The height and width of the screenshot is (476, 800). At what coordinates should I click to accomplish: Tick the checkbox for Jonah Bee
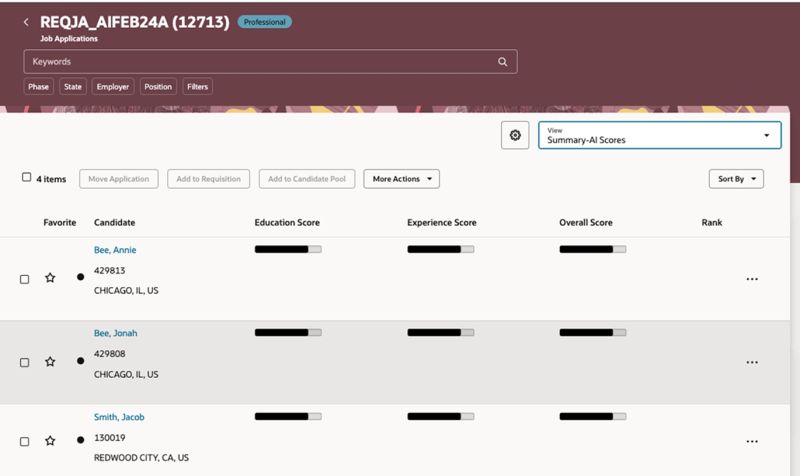[25, 362]
